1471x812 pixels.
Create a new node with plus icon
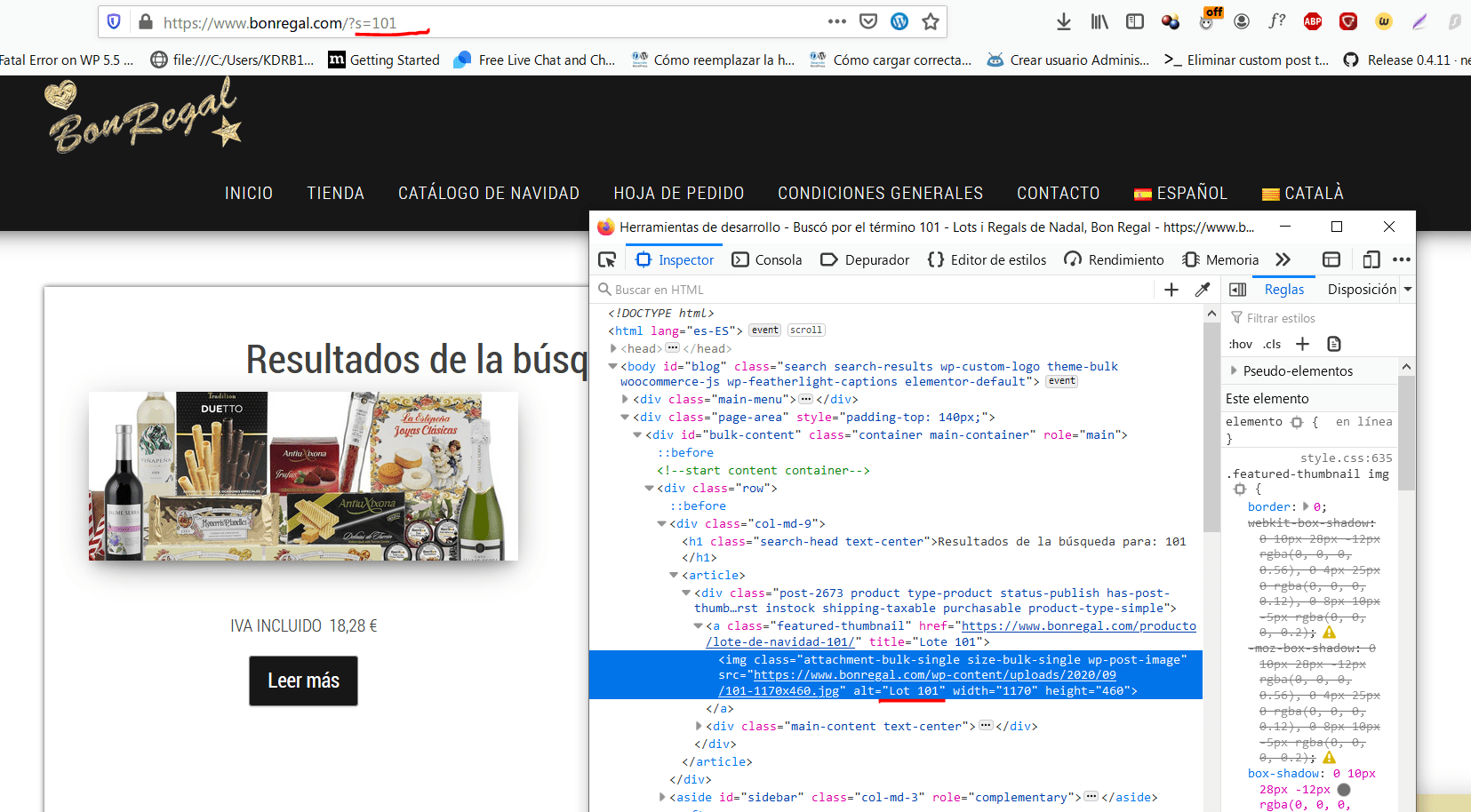(1171, 290)
